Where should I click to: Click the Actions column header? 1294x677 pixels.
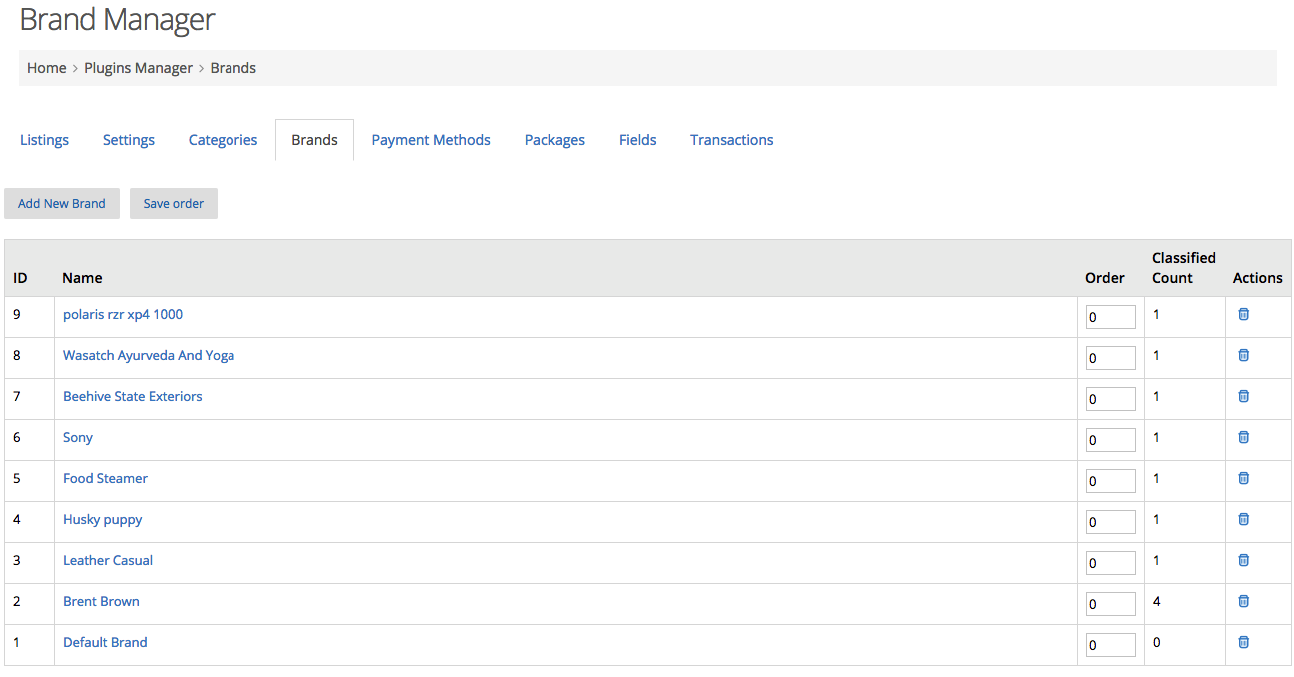click(1258, 278)
